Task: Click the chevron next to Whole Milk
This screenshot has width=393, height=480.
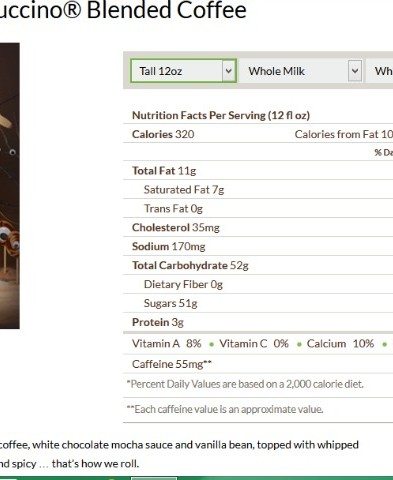Action: pyautogui.click(x=355, y=71)
